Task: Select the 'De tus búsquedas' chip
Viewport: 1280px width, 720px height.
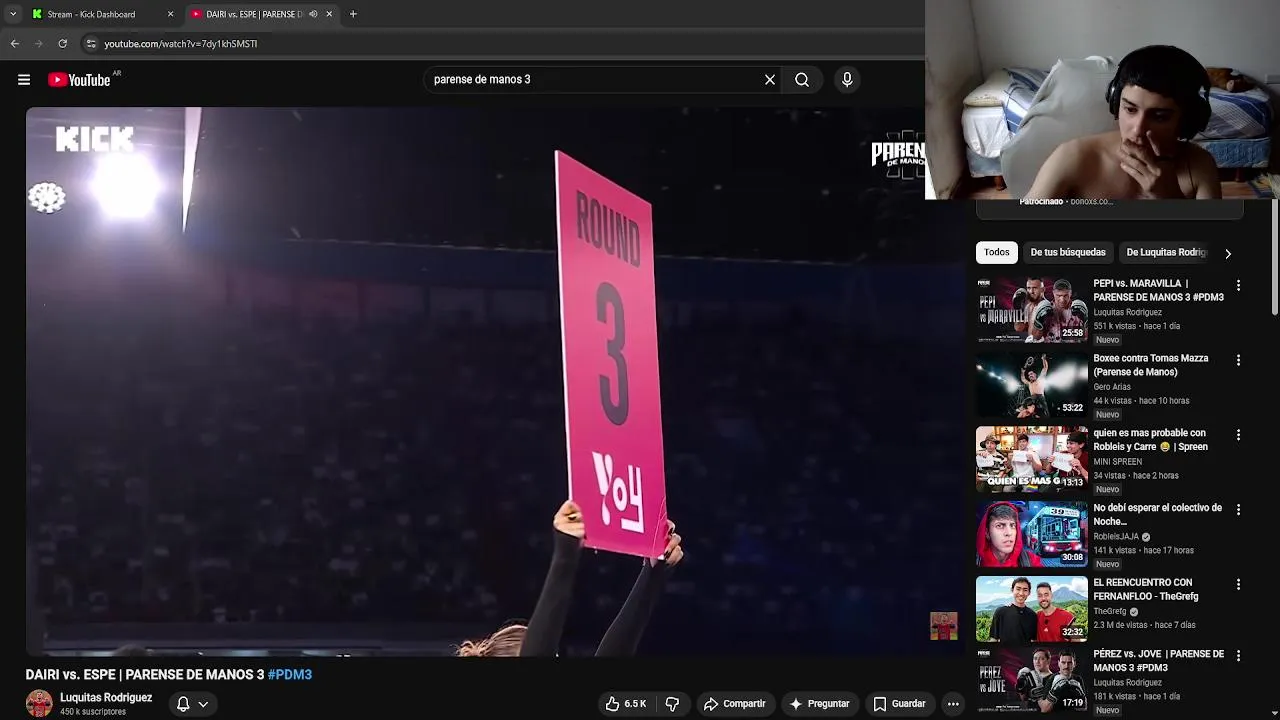Action: [1068, 253]
